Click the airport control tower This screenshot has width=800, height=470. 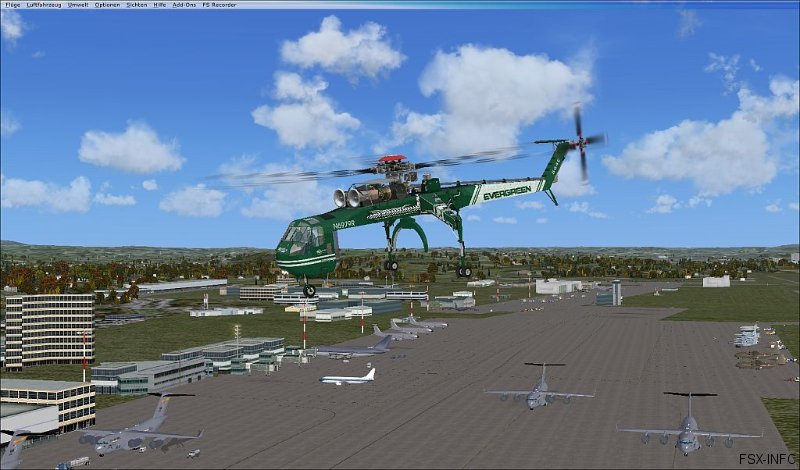click(x=616, y=291)
